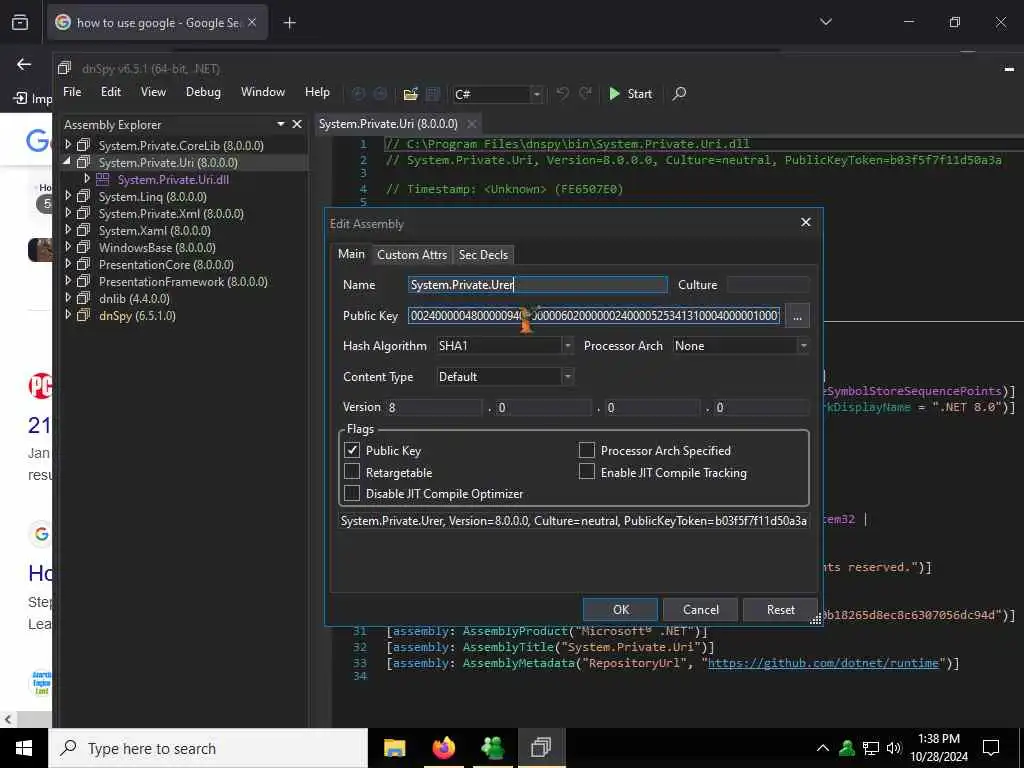Click the navigate forward toolbar icon
Screen dimensions: 1024x768
(x=380, y=94)
